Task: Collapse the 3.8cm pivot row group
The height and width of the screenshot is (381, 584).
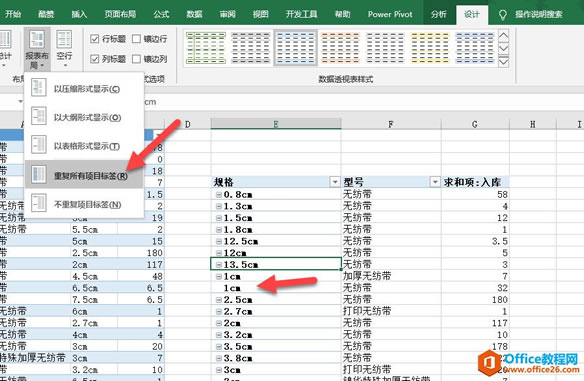Action: point(219,358)
